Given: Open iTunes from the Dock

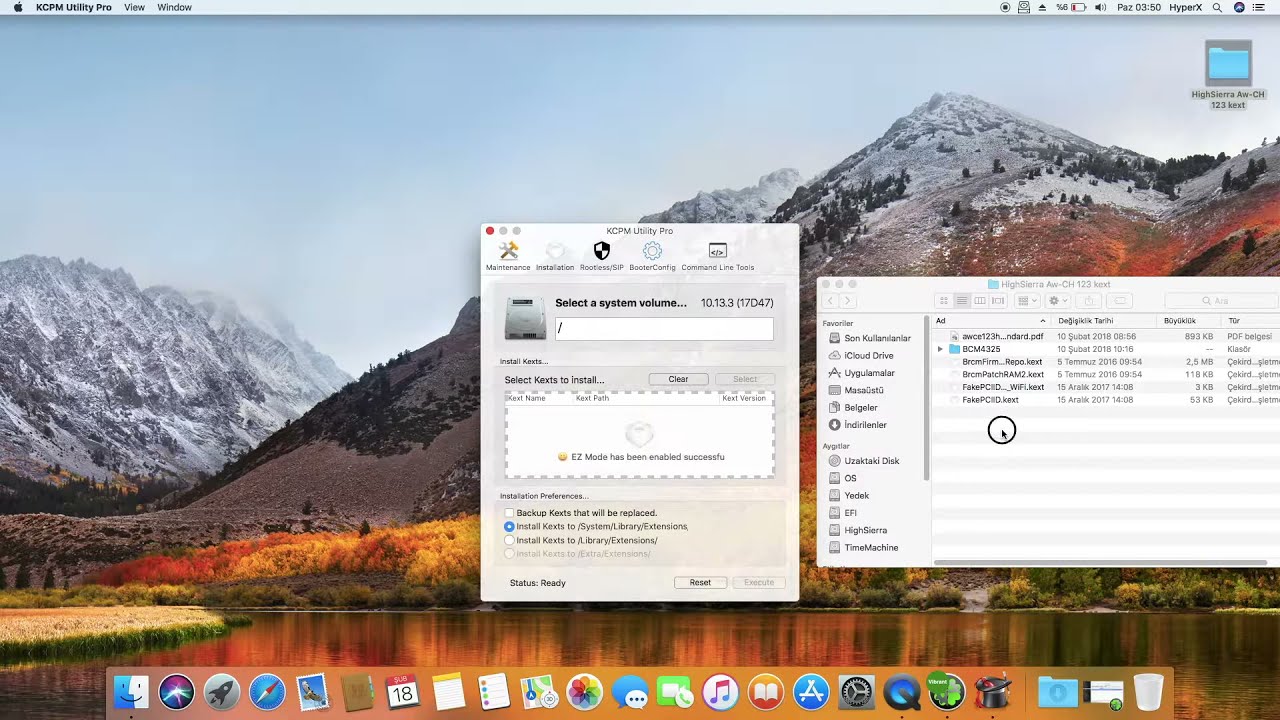Looking at the screenshot, I should coord(720,692).
